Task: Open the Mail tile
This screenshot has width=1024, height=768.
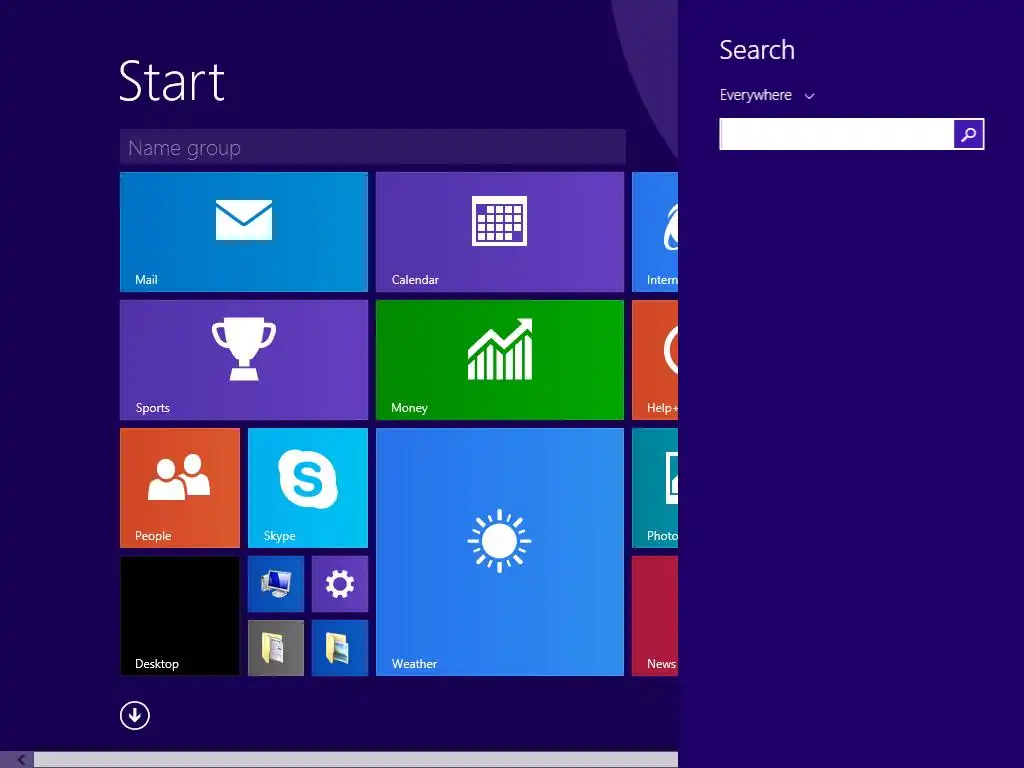Action: pyautogui.click(x=244, y=232)
